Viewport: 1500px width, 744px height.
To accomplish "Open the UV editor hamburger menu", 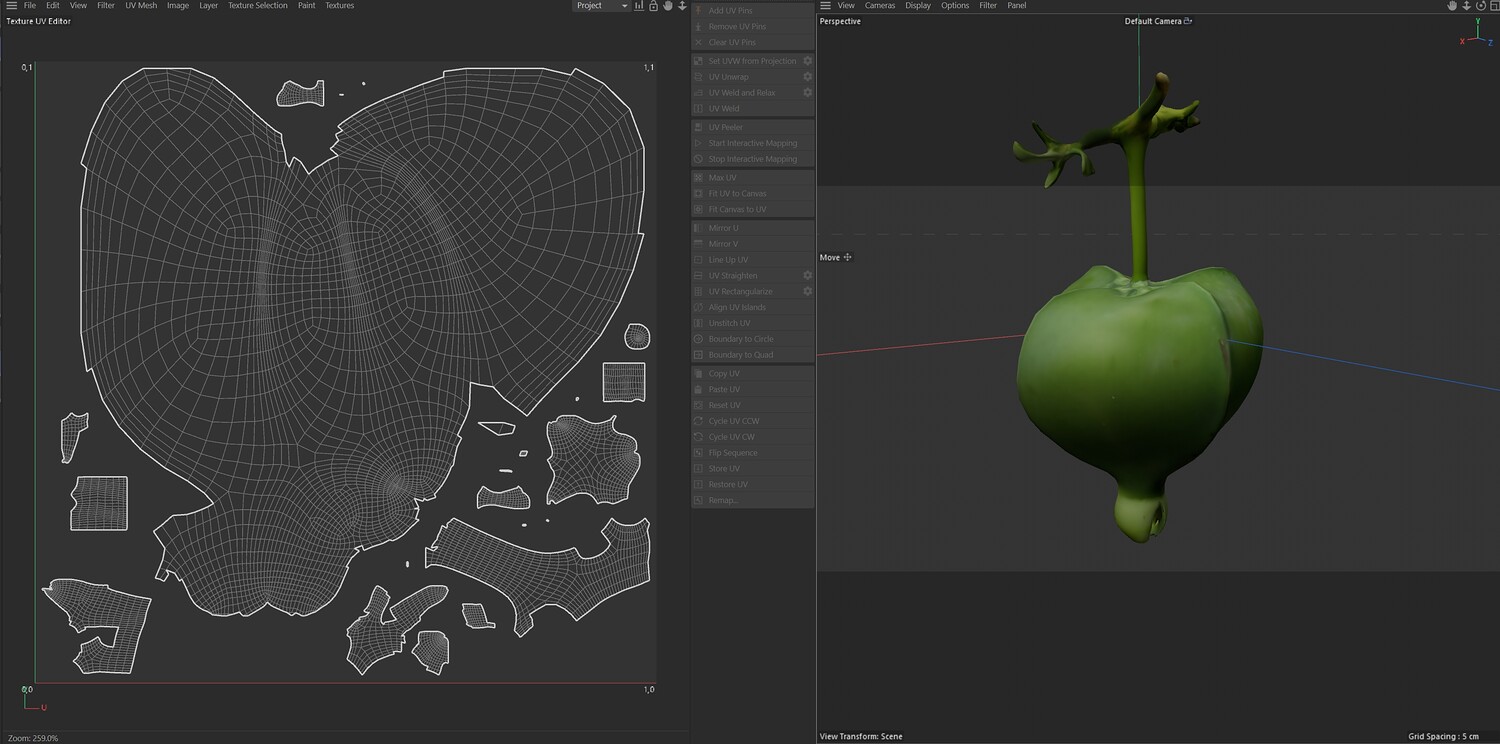I will (11, 6).
